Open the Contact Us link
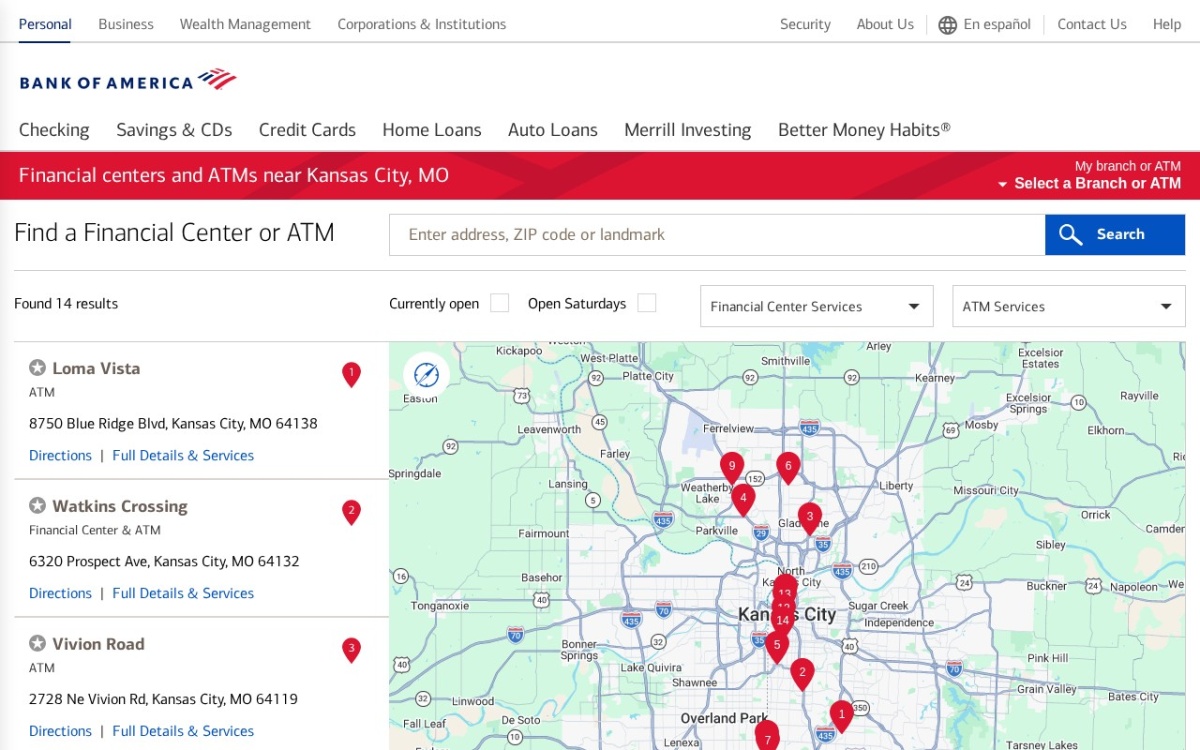1200x750 pixels. point(1092,24)
